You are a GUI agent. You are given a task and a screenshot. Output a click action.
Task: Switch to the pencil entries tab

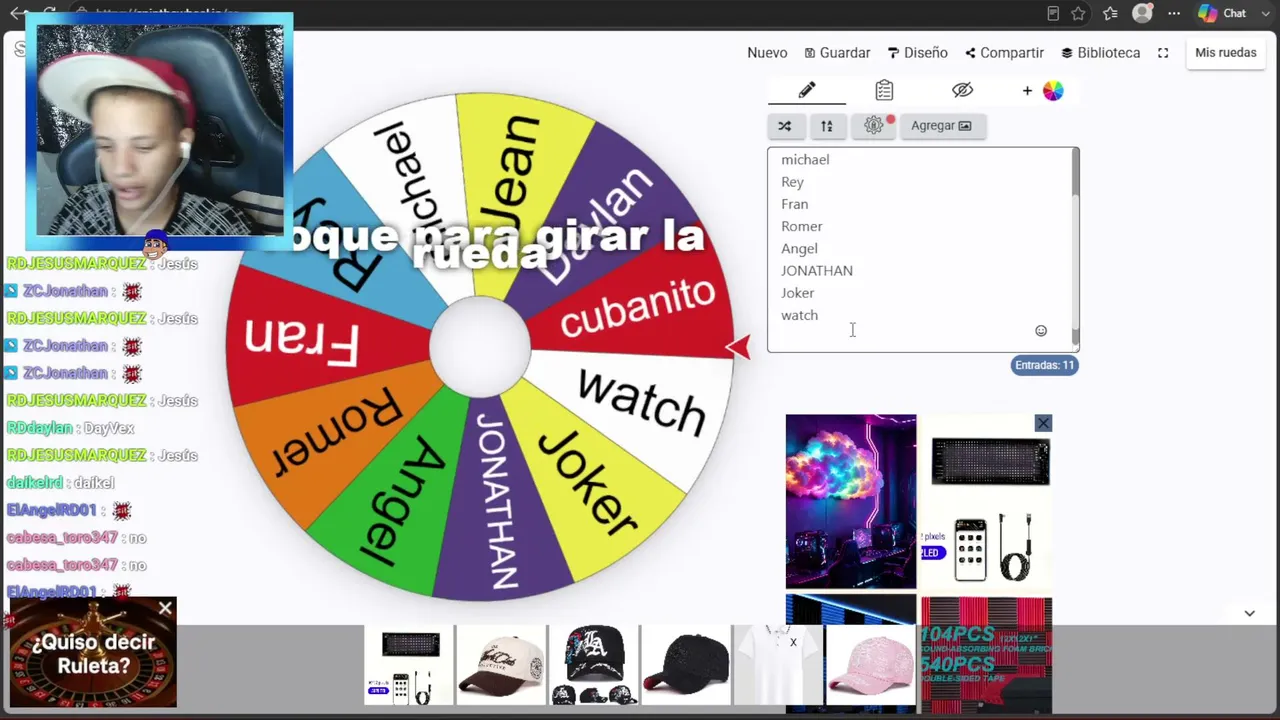[807, 91]
